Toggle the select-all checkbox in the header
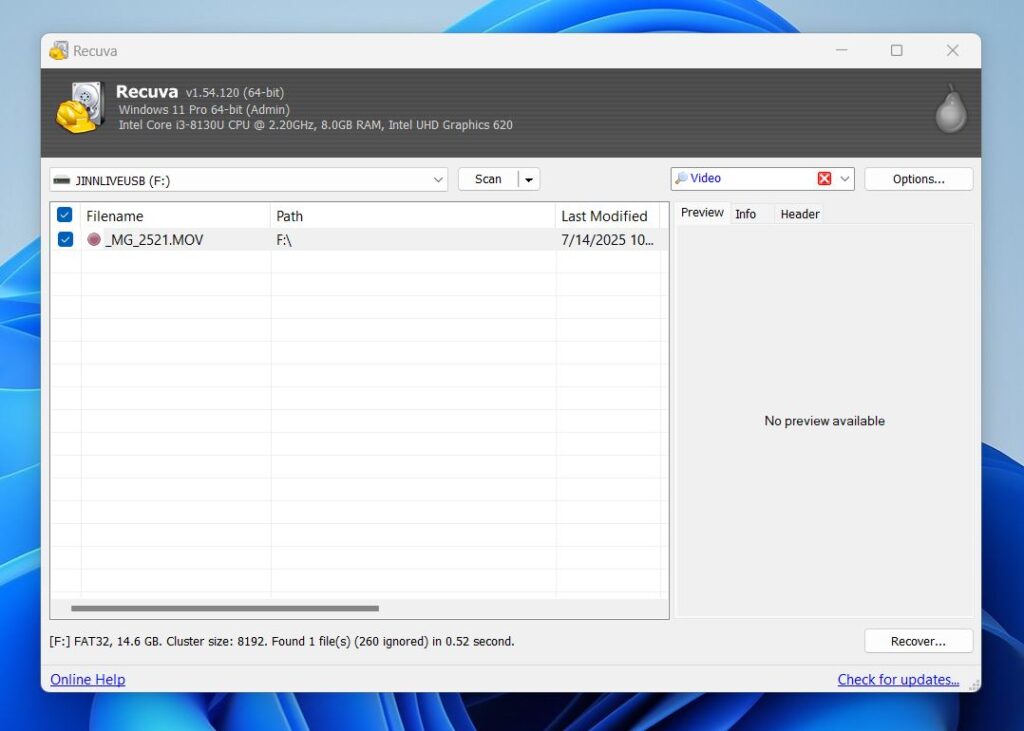Image resolution: width=1024 pixels, height=731 pixels. click(64, 215)
